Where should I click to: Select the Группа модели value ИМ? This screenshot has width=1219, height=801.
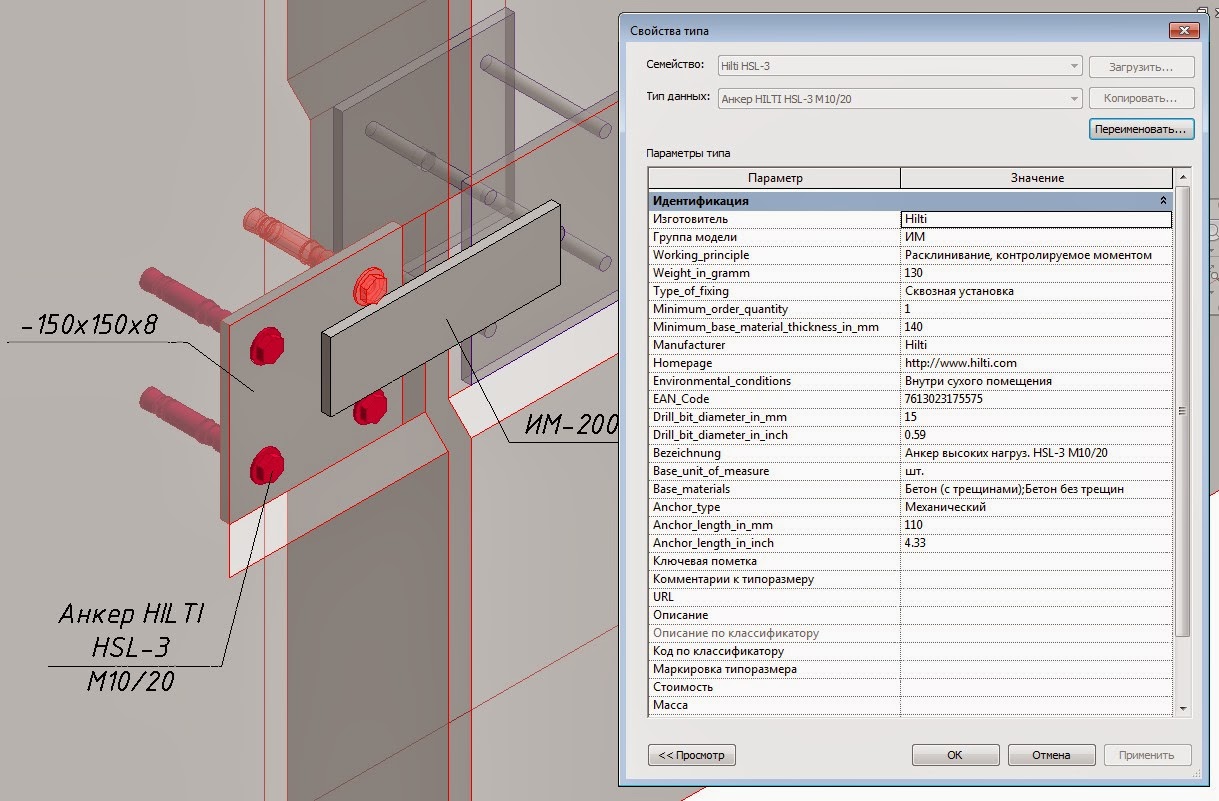click(1036, 237)
